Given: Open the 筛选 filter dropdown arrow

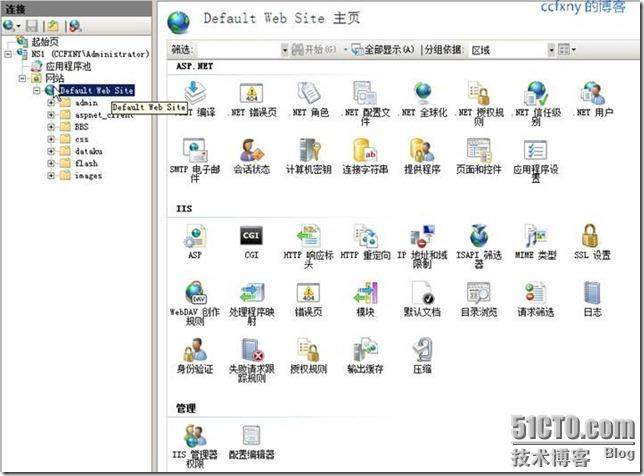Looking at the screenshot, I should coord(285,50).
